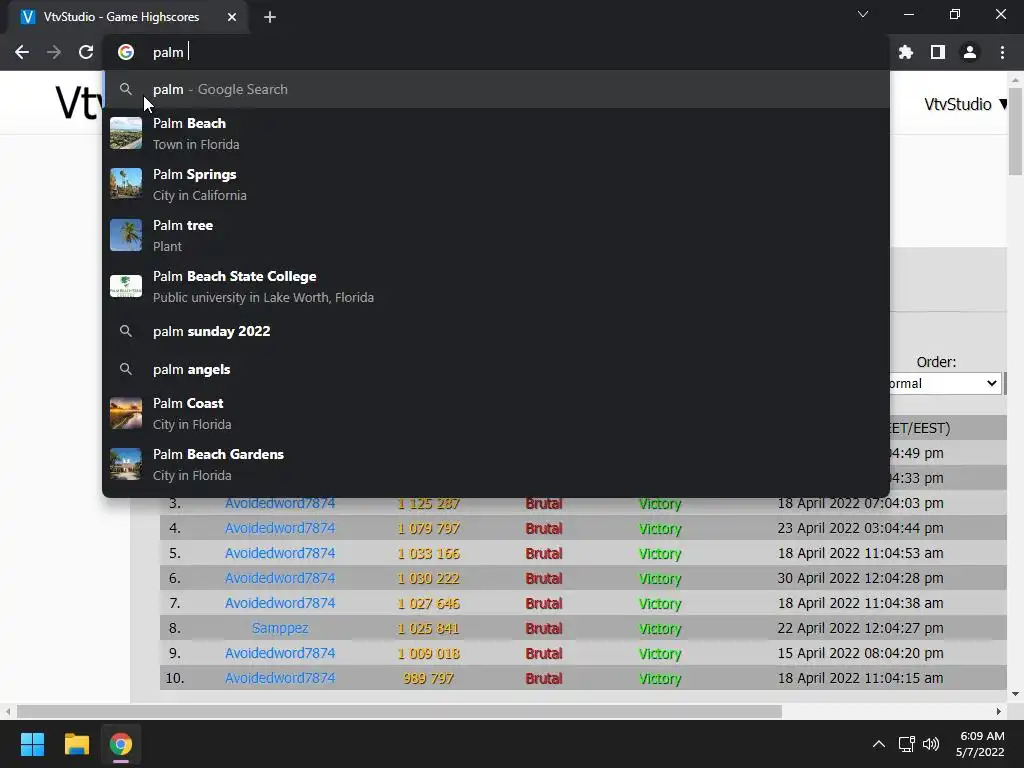Open the profile avatar icon
The width and height of the screenshot is (1024, 768).
pyautogui.click(x=970, y=52)
